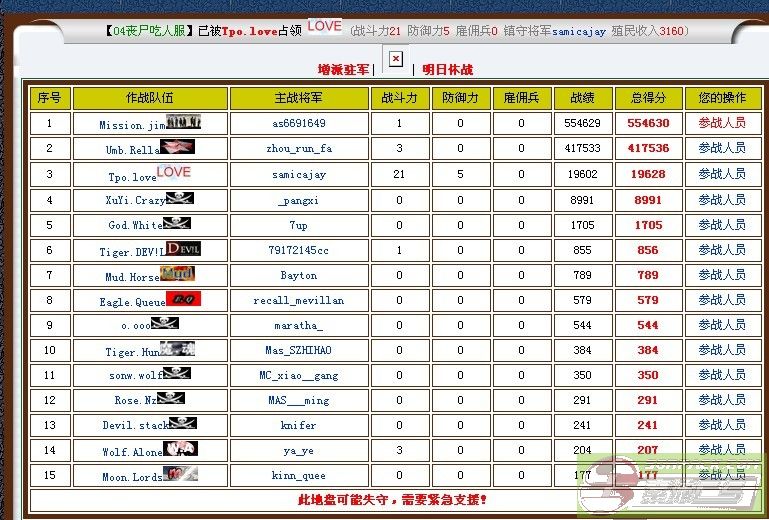Image resolution: width=769 pixels, height=520 pixels.
Task: Click the 总得分 column header
Action: 649,98
